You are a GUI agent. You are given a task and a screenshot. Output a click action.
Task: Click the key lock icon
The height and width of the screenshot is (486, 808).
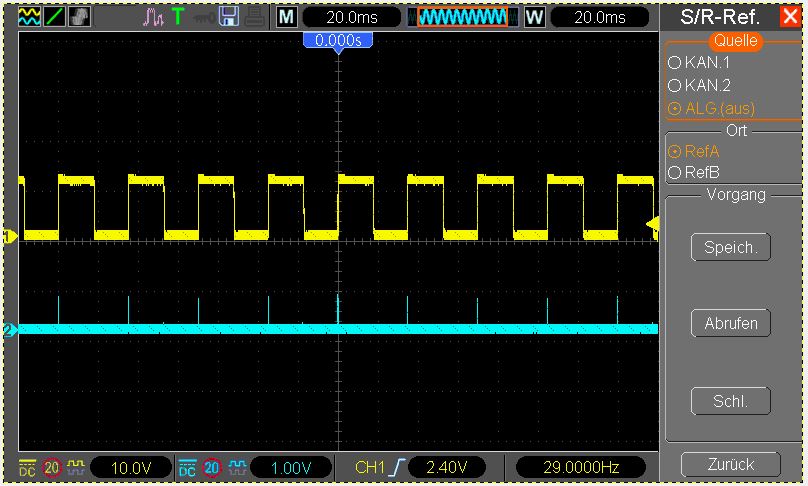pos(204,19)
